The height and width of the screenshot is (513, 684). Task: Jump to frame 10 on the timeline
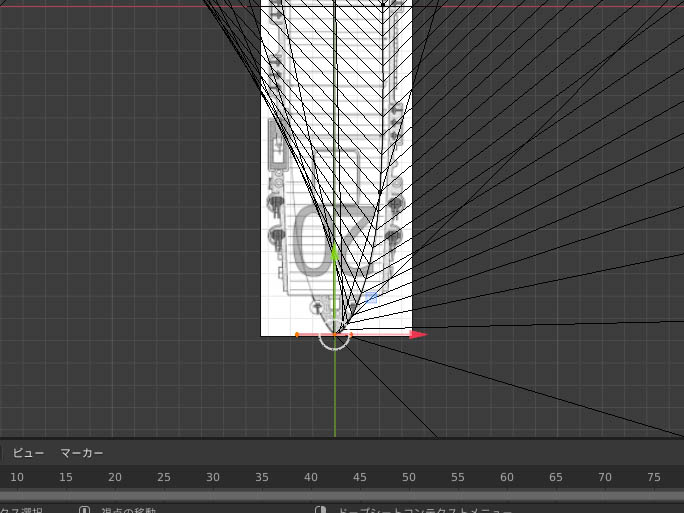pyautogui.click(x=17, y=477)
